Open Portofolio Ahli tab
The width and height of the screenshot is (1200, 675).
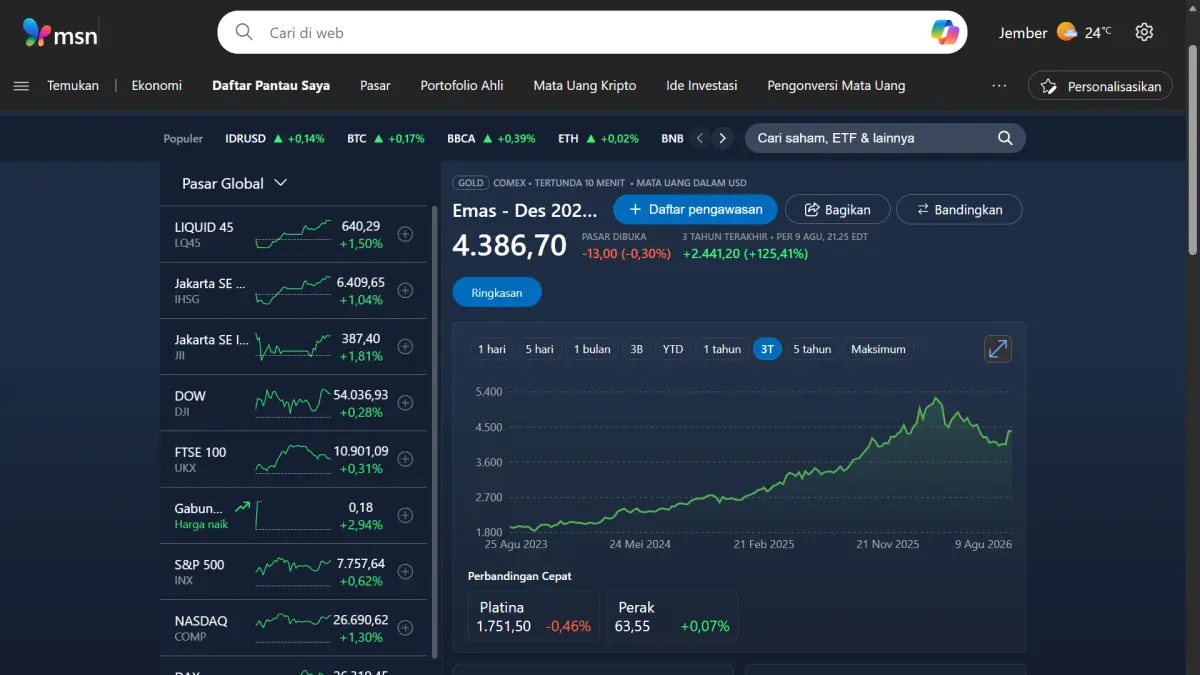(462, 86)
